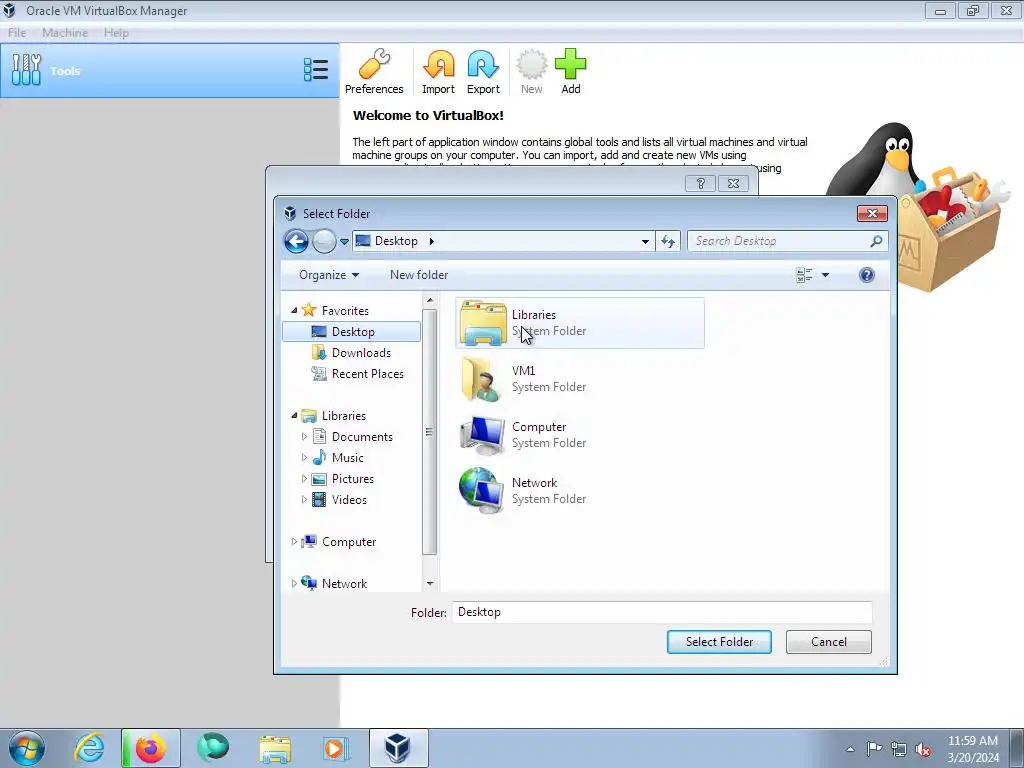
Task: Open Windows Explorer taskbar icon
Action: 275,748
